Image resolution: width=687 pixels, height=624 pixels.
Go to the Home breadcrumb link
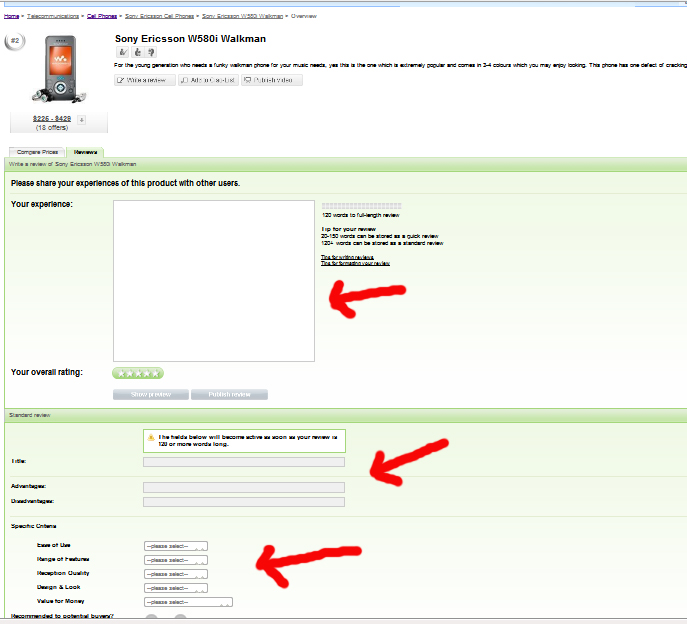coord(11,16)
